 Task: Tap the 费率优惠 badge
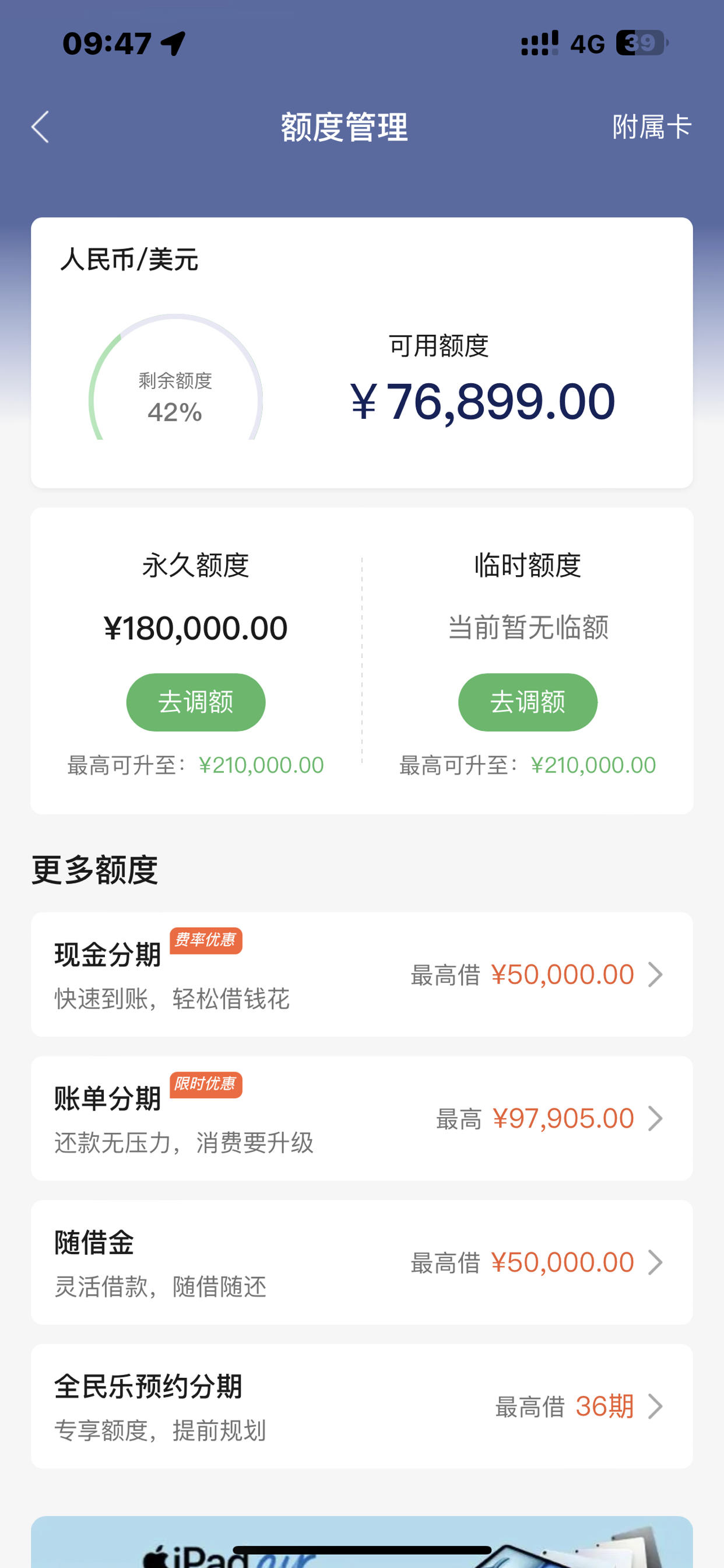pos(206,940)
